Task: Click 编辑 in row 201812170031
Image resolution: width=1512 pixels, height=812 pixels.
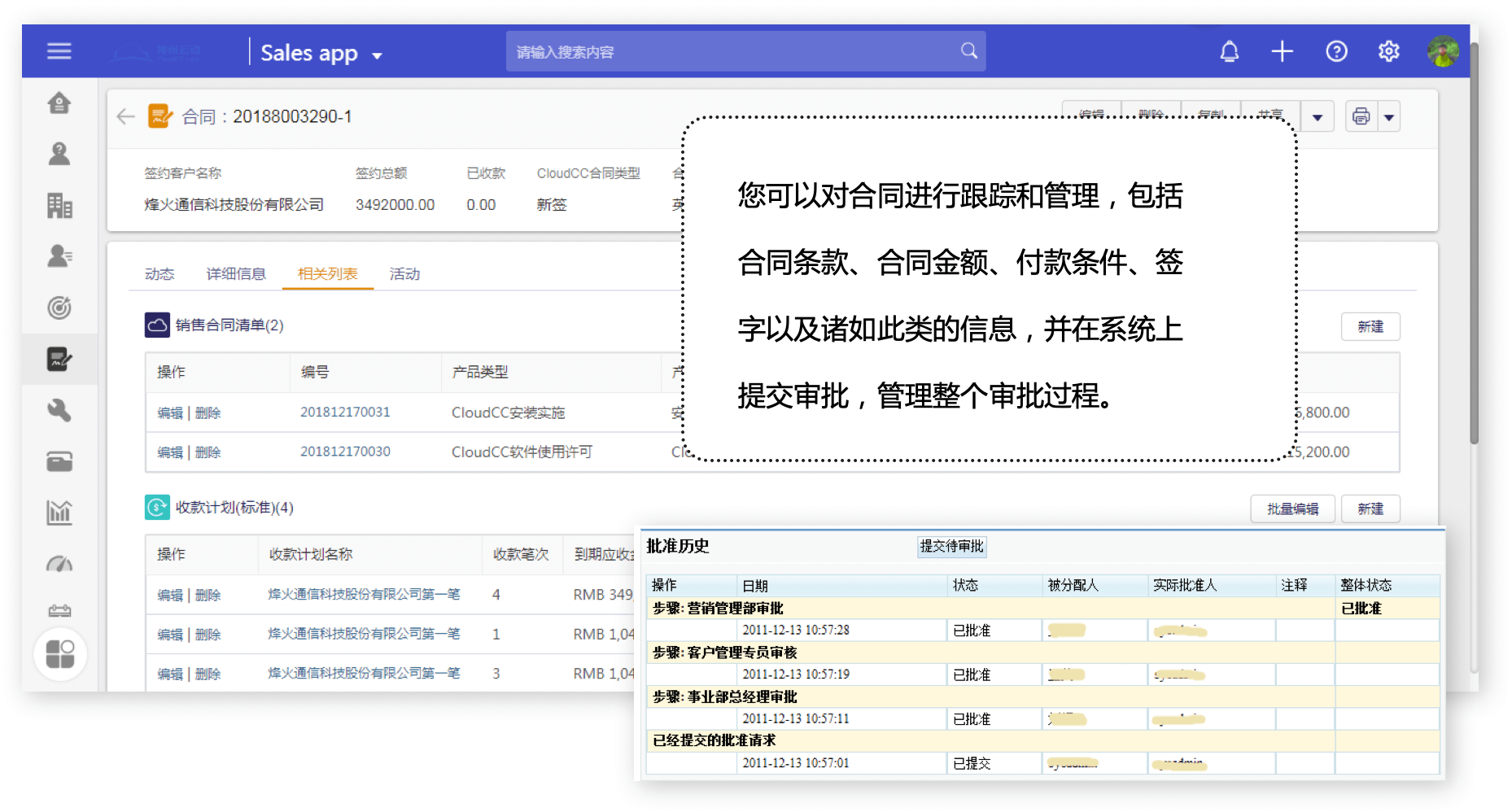Action: click(x=170, y=413)
